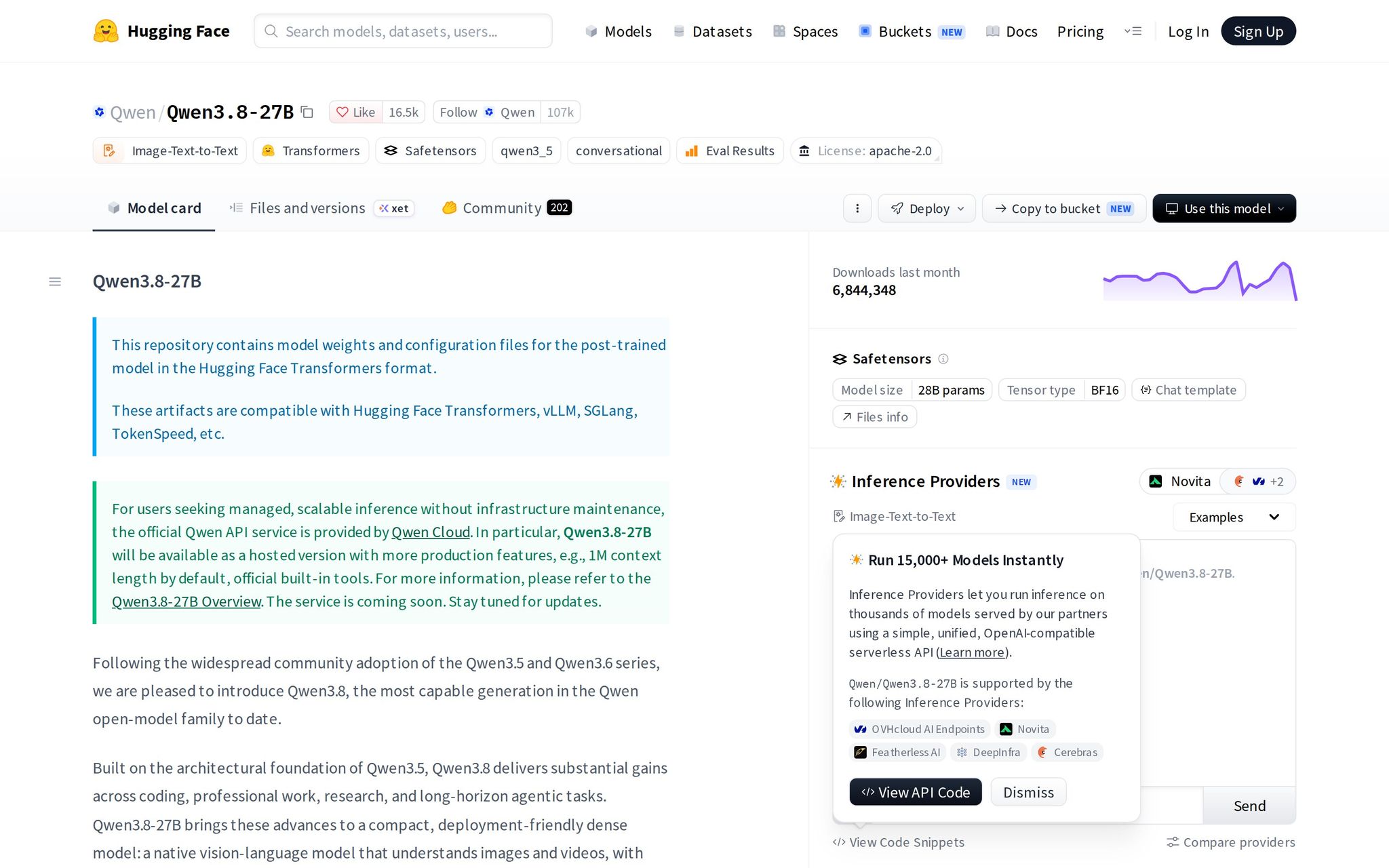The height and width of the screenshot is (868, 1389).
Task: Follow the Qwen organization
Action: click(x=487, y=112)
